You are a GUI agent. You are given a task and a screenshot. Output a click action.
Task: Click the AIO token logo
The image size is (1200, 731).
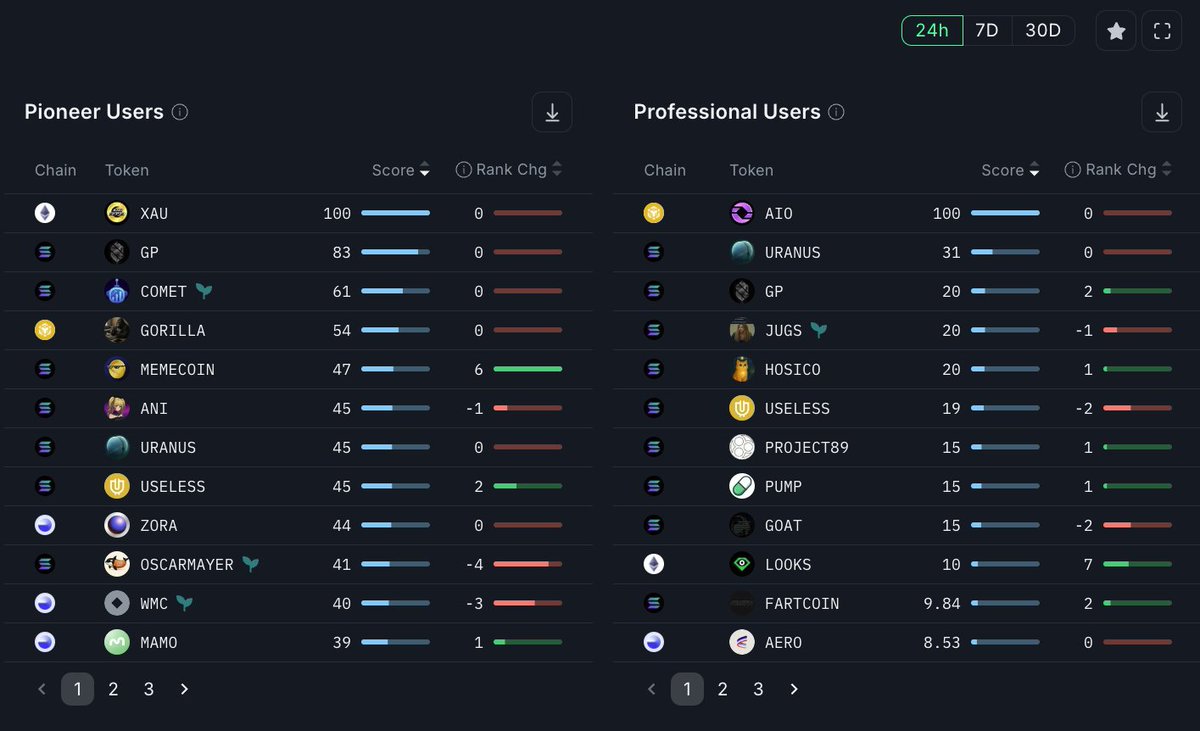click(742, 213)
